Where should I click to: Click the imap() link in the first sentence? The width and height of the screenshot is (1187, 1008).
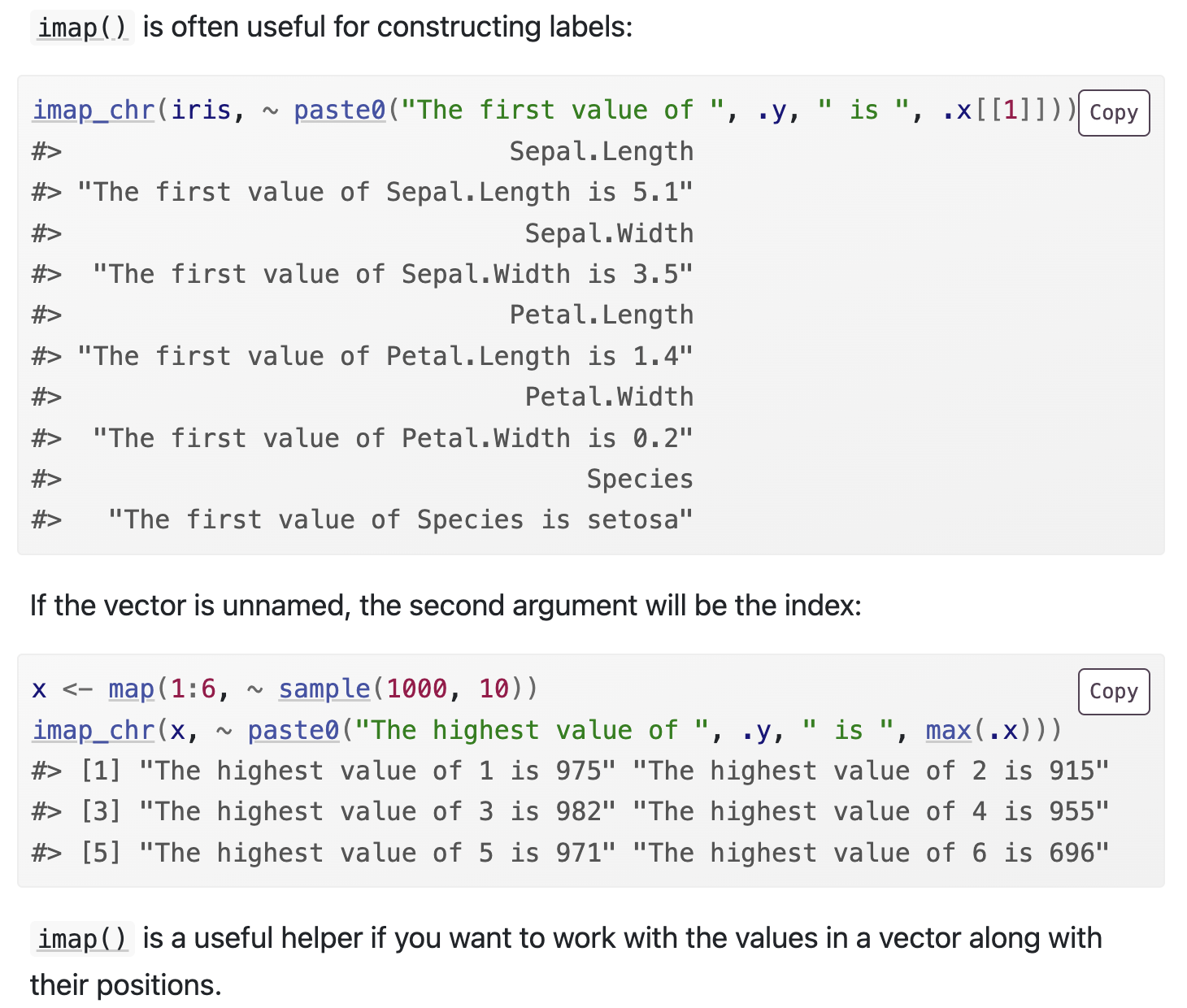(82, 28)
